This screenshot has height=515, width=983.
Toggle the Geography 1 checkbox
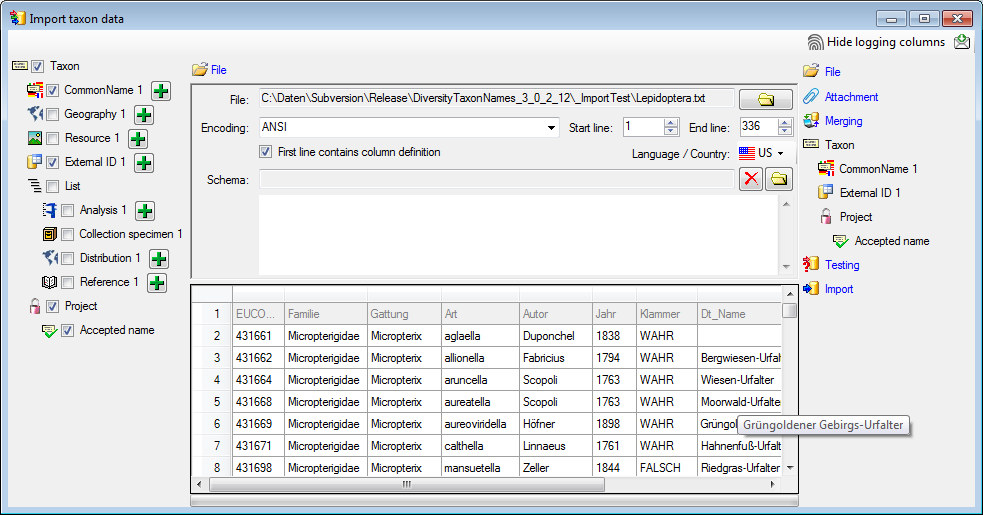coord(53,115)
